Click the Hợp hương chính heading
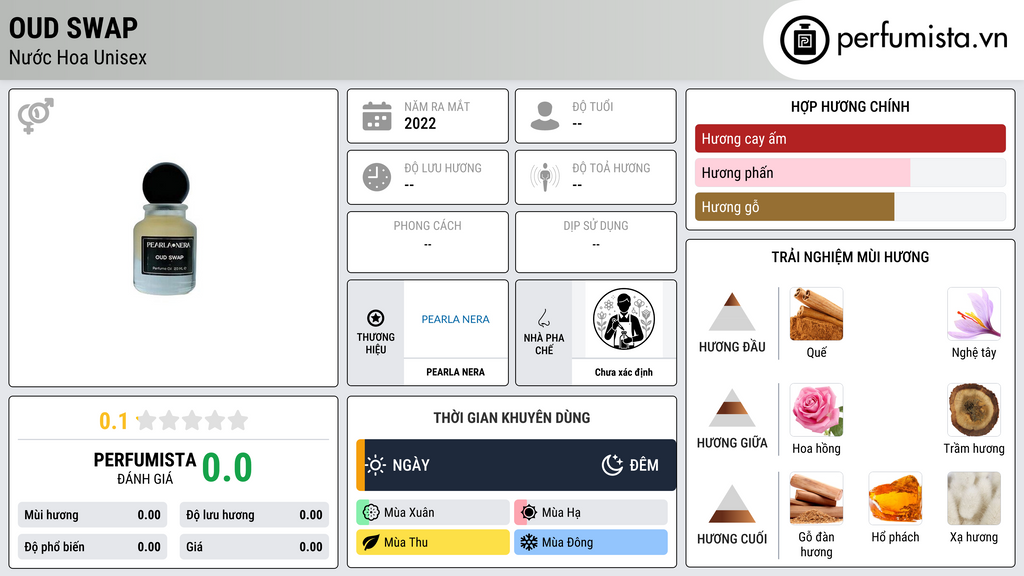 click(x=850, y=106)
